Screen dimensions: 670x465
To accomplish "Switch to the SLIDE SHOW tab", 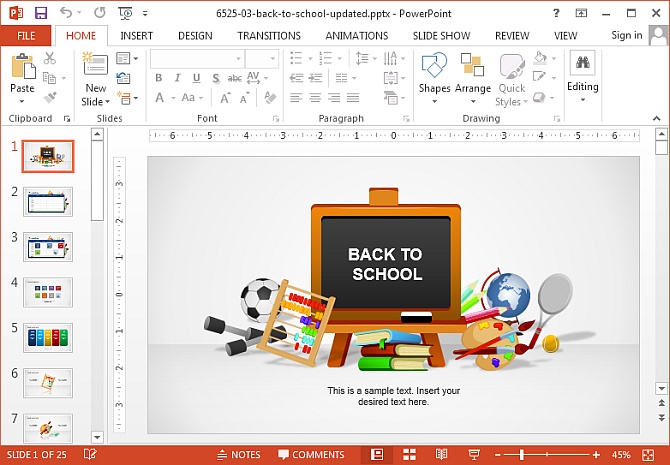I will (x=441, y=36).
